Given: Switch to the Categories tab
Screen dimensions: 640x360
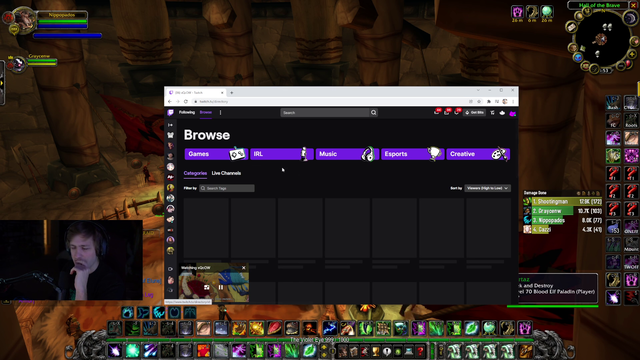Looking at the screenshot, I should [195, 173].
